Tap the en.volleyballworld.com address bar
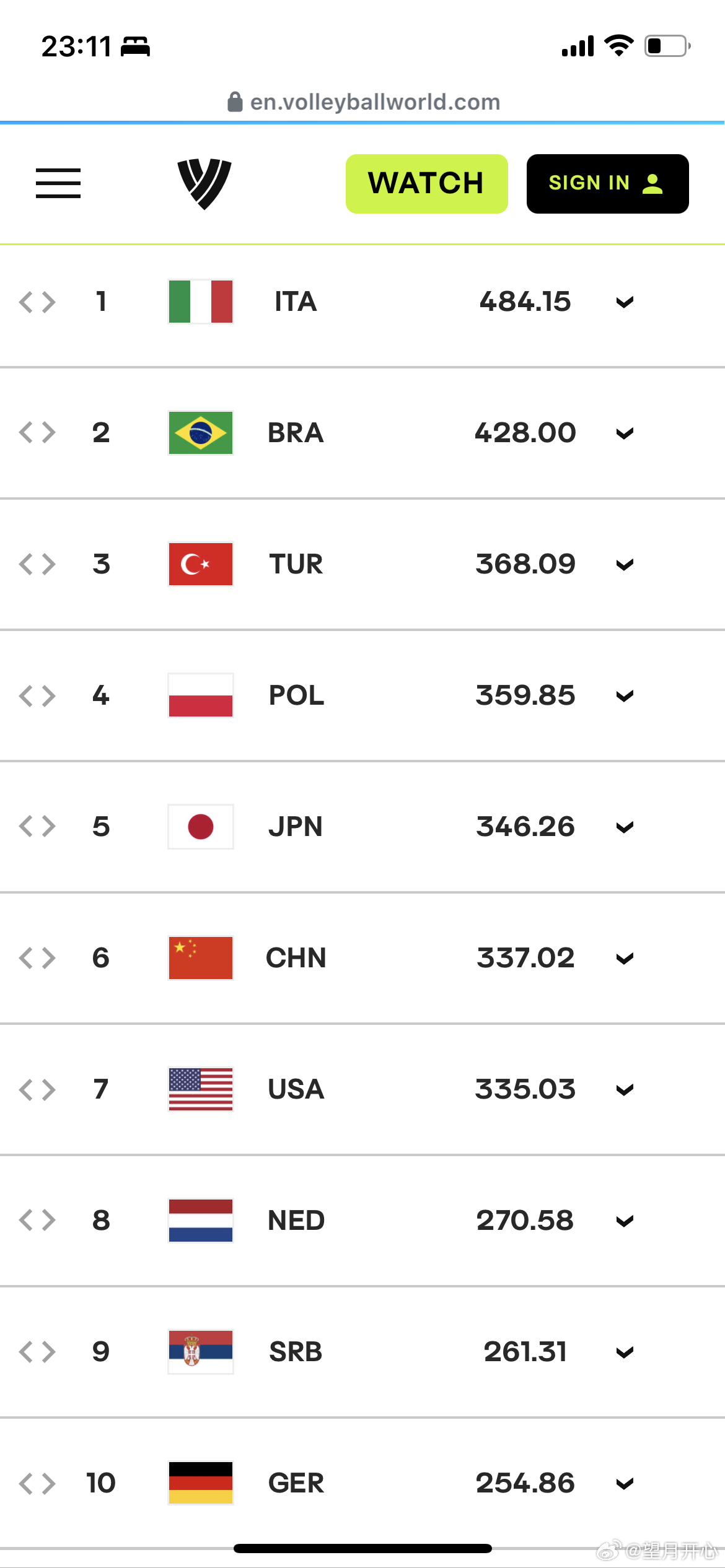The height and width of the screenshot is (1568, 725). [x=363, y=102]
